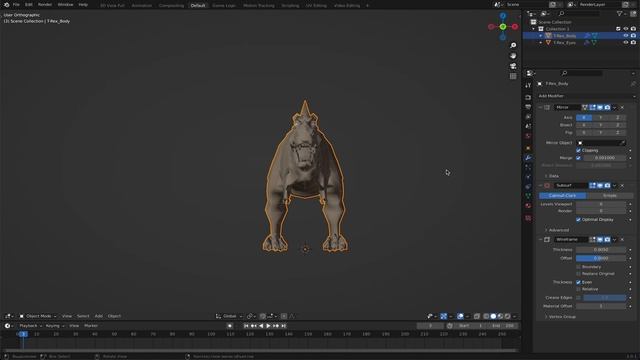The height and width of the screenshot is (360, 640).
Task: Toggle Mirror modifier viewport display
Action: click(x=600, y=107)
